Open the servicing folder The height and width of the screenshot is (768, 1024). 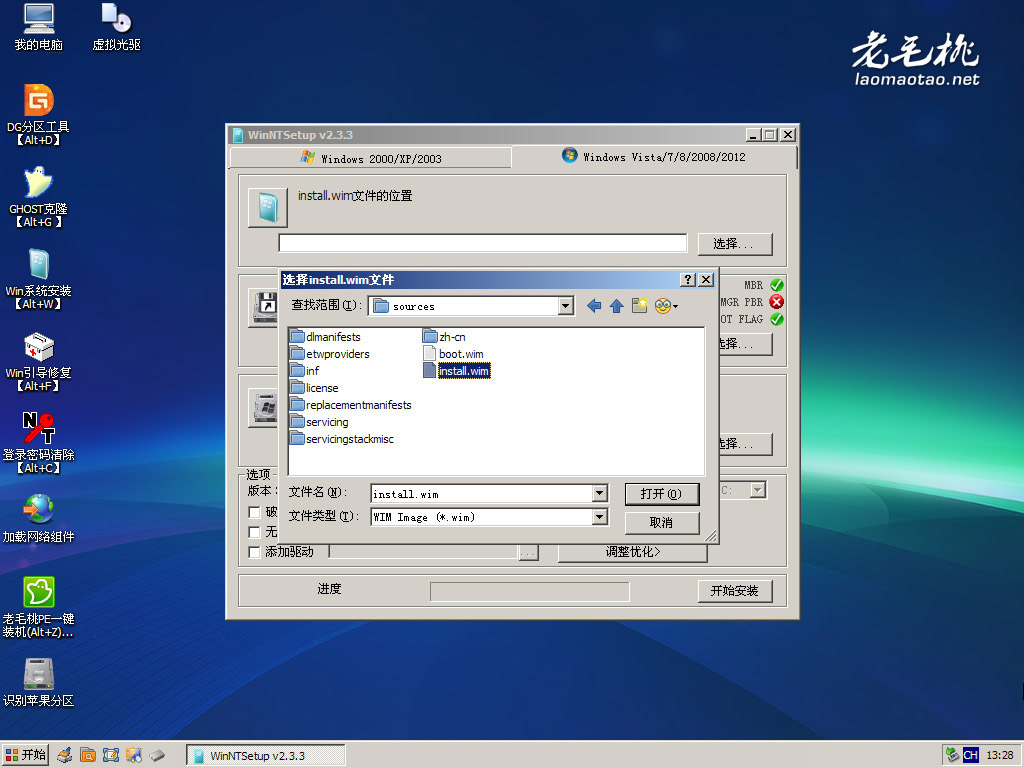pos(319,422)
